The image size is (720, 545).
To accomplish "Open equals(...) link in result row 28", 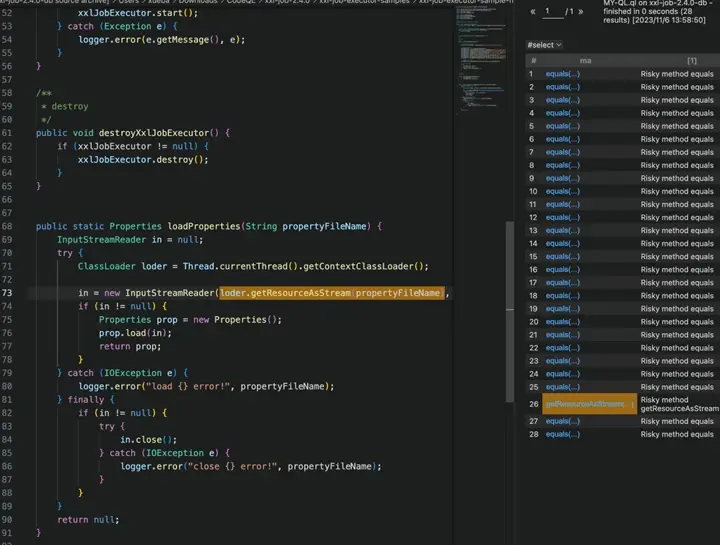I will coord(562,434).
